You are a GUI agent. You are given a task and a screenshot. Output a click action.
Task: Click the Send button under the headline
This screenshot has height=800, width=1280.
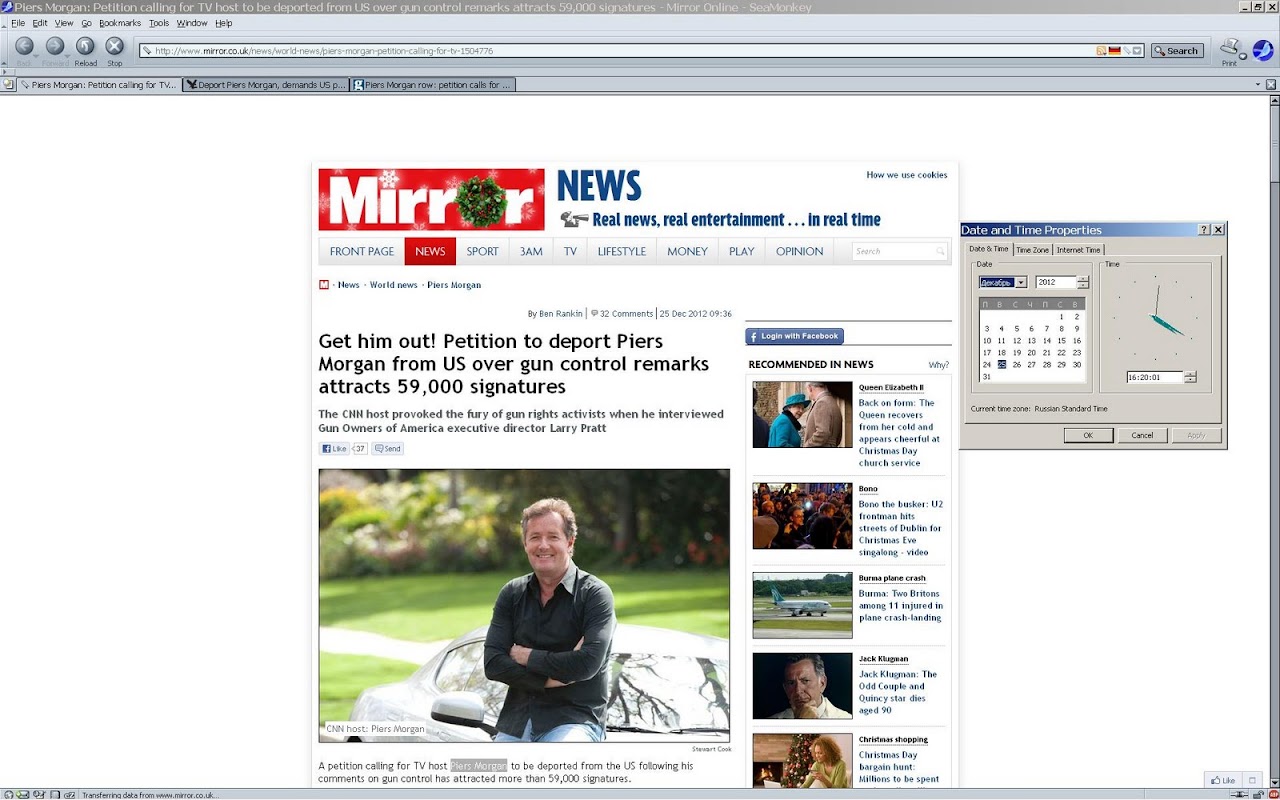[x=388, y=449]
